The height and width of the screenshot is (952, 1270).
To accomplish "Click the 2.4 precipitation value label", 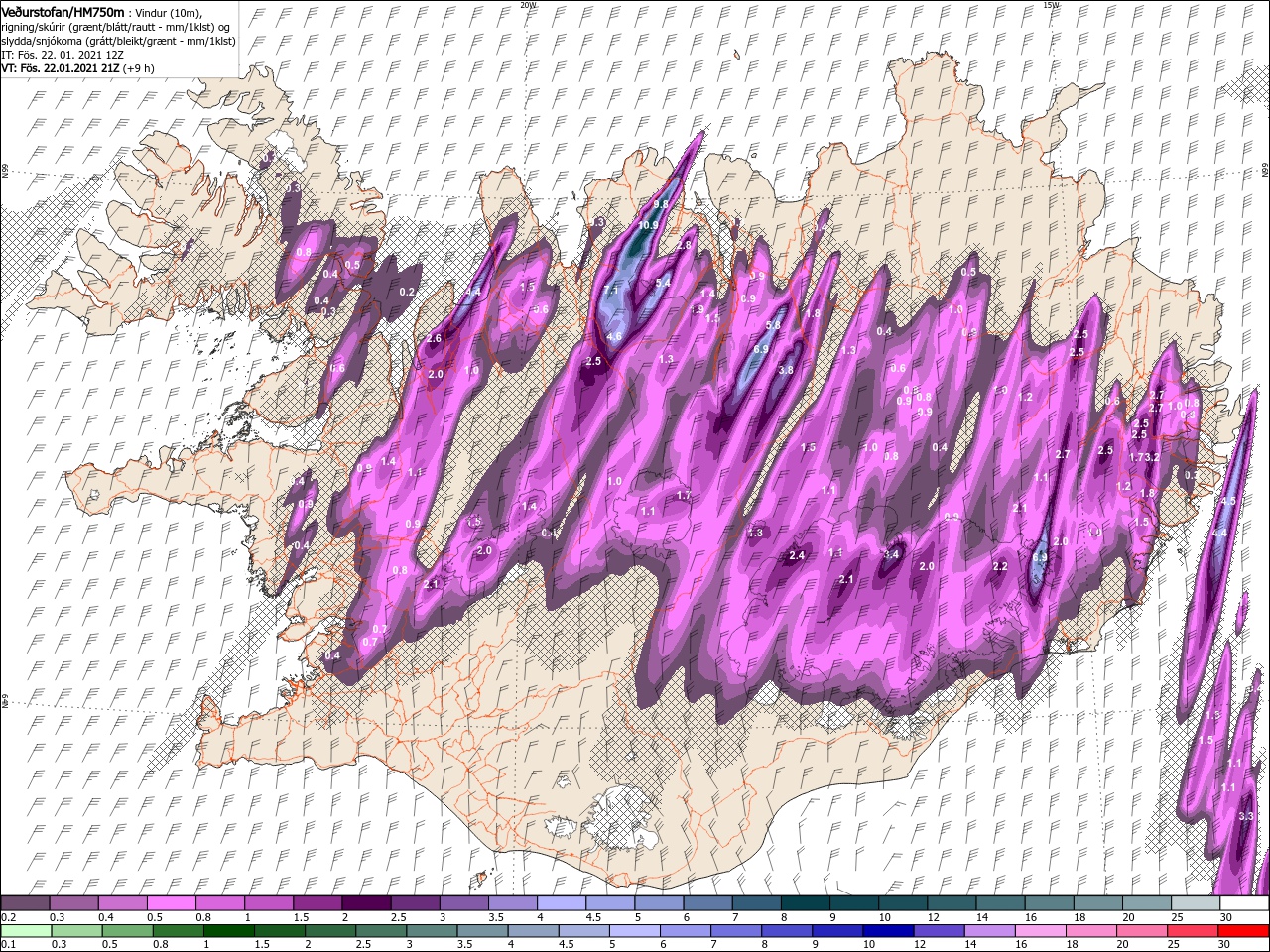I will [797, 556].
